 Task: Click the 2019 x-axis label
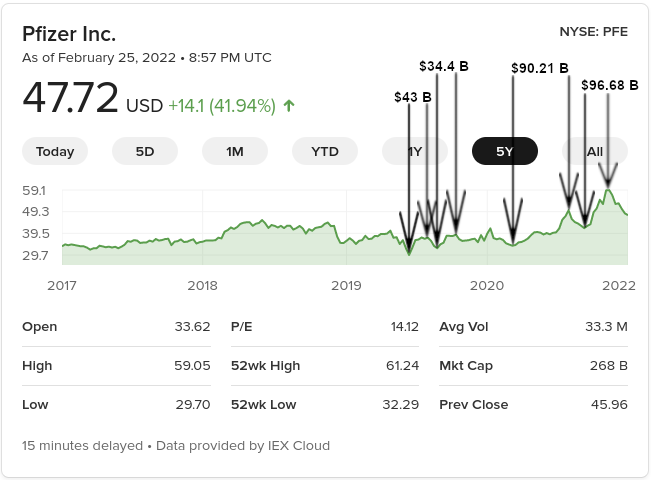click(346, 285)
